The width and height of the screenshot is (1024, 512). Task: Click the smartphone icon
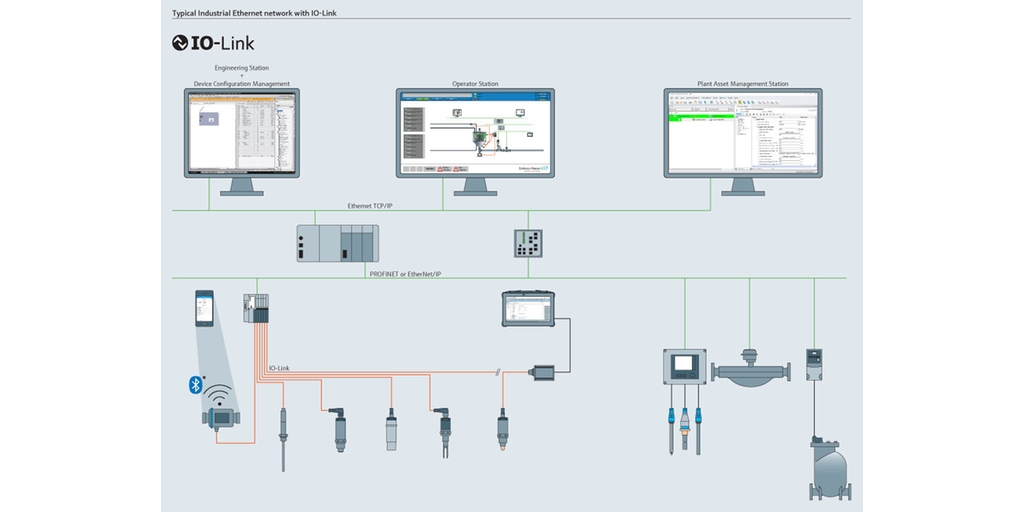click(204, 308)
